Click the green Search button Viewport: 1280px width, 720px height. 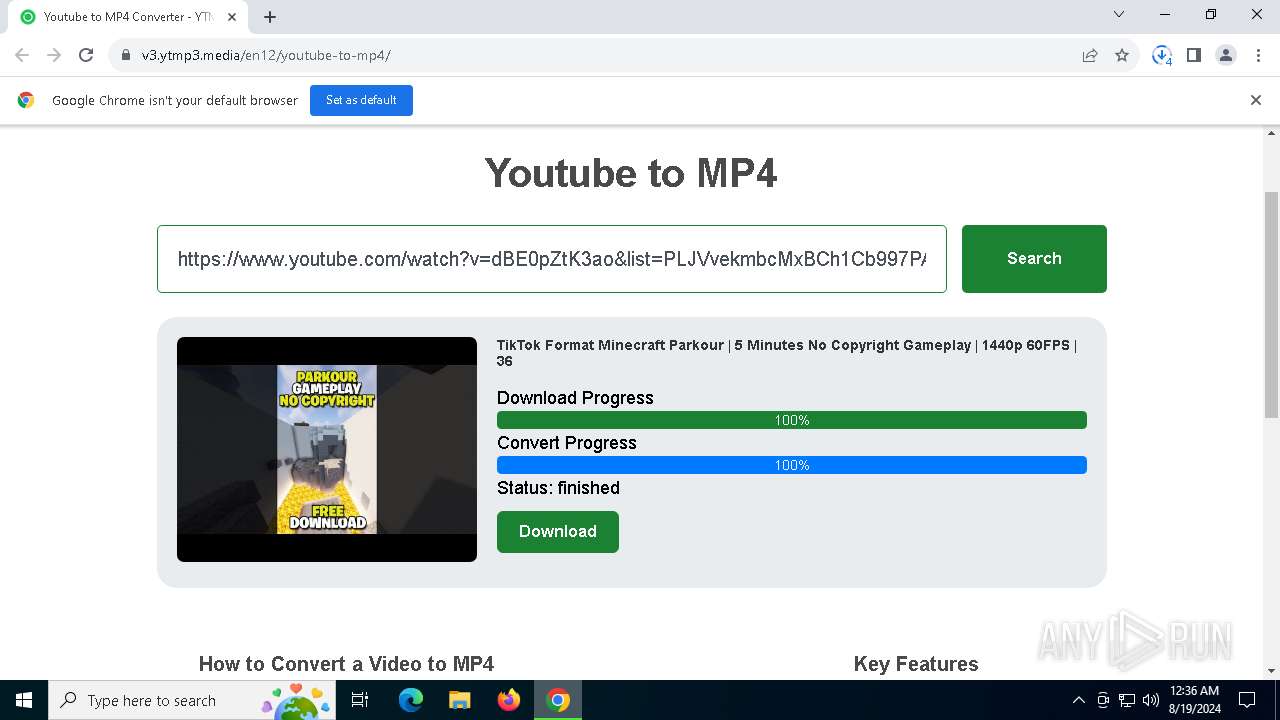(x=1034, y=259)
